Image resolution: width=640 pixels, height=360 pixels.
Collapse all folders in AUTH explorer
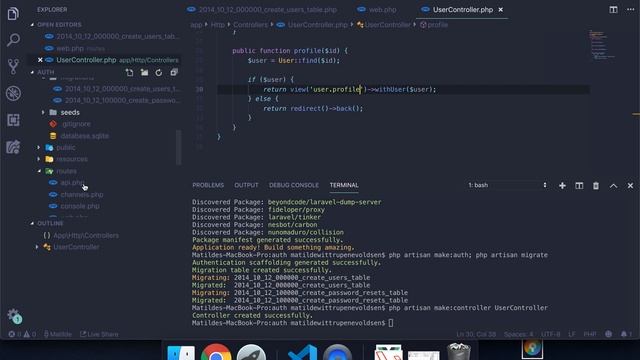pos(174,72)
